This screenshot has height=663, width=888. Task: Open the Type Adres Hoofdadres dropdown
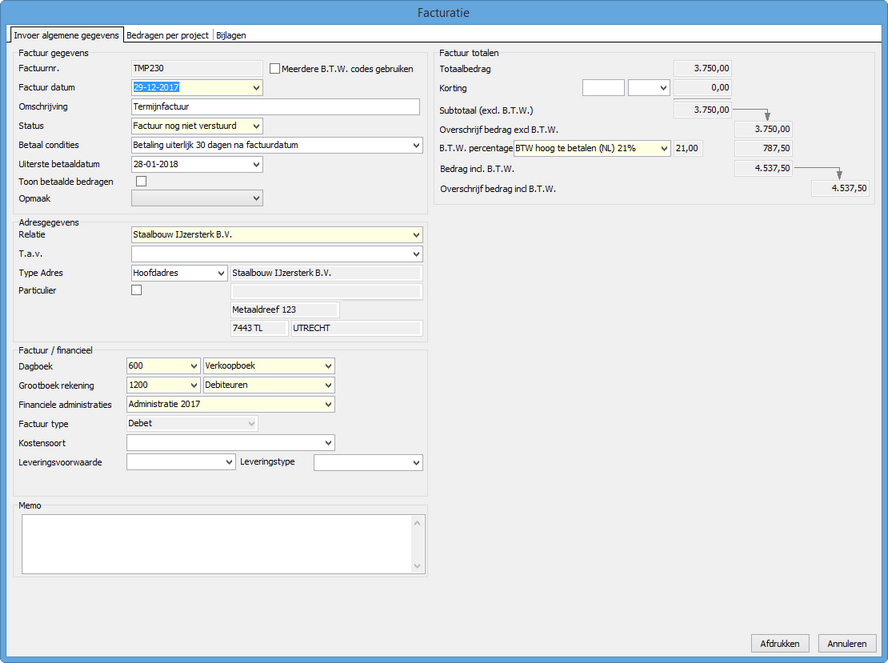[221, 273]
